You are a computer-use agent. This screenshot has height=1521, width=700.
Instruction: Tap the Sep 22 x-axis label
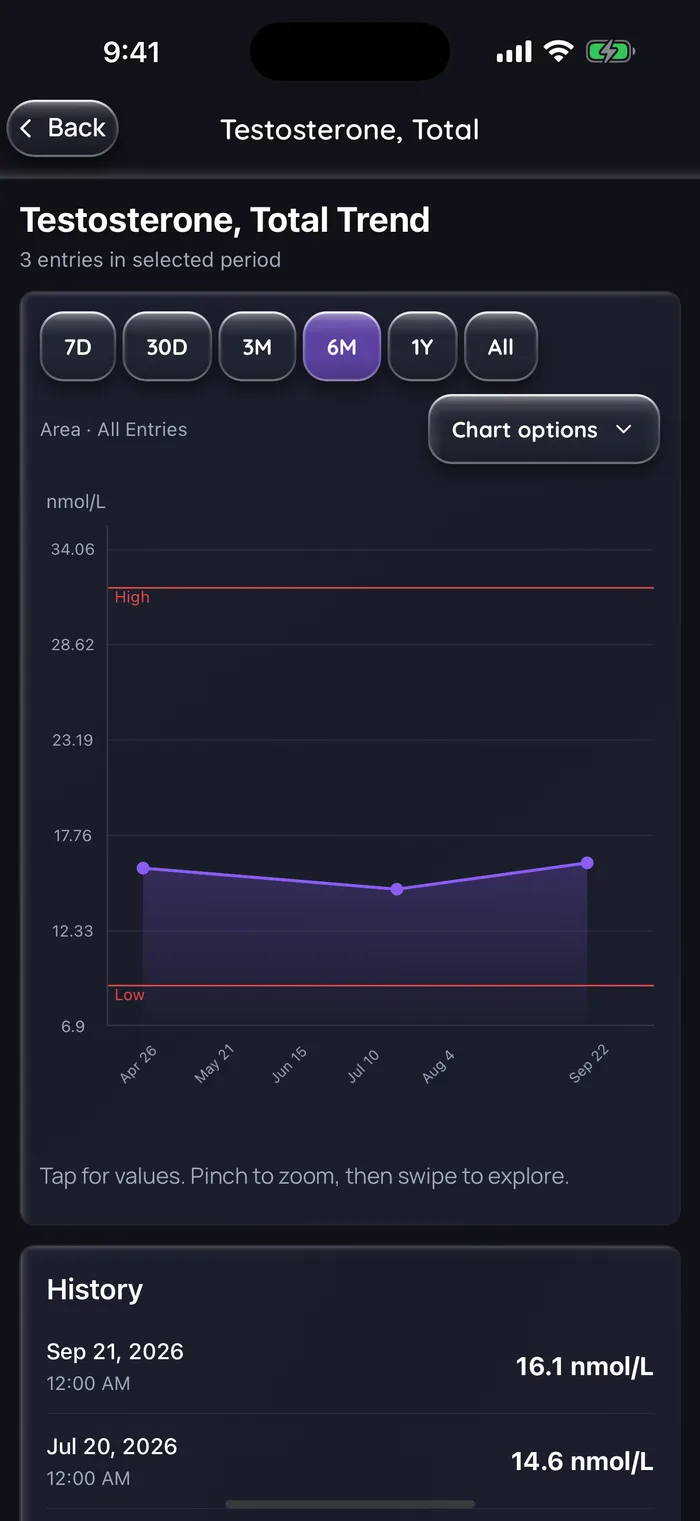[x=588, y=1063]
